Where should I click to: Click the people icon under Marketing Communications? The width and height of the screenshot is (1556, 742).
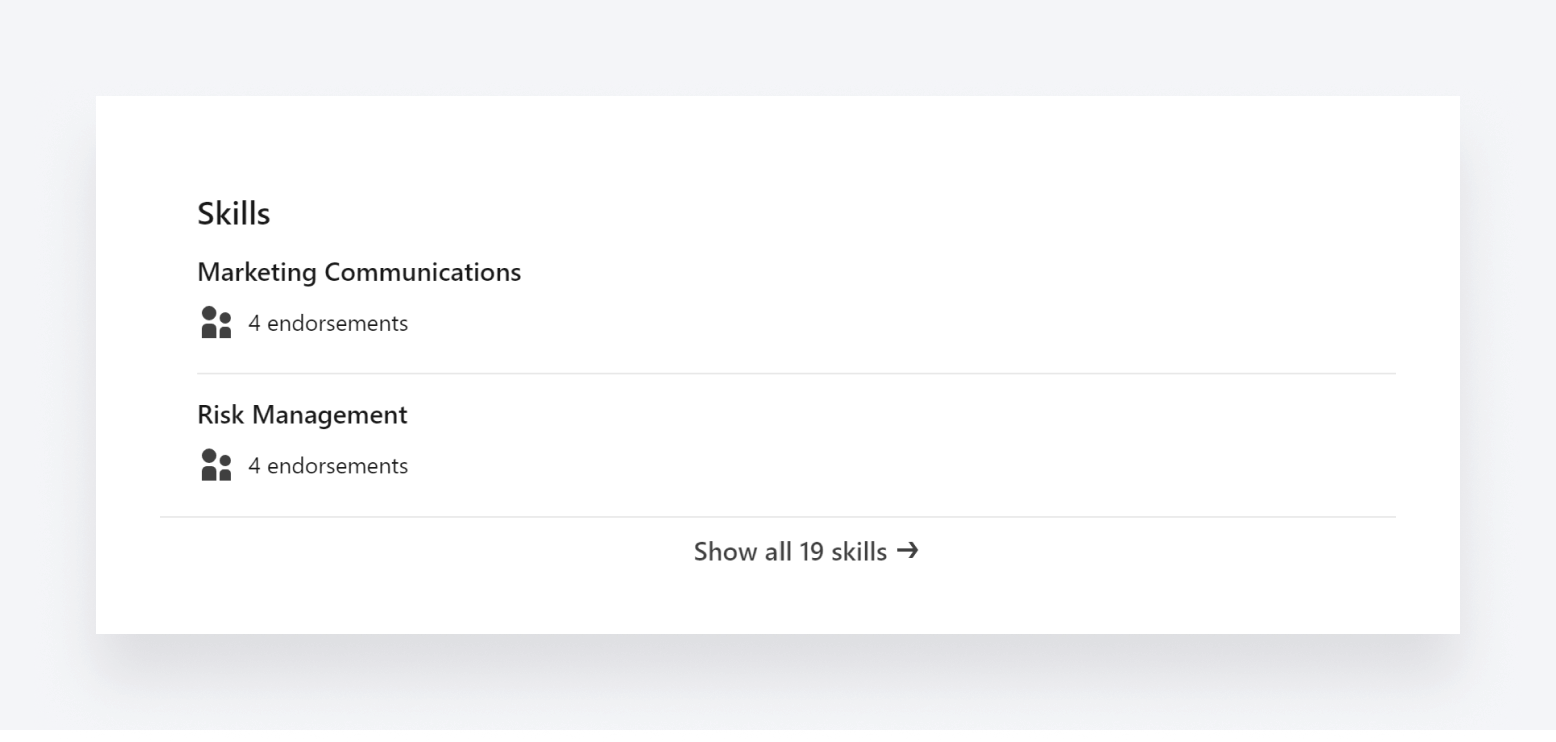(216, 323)
